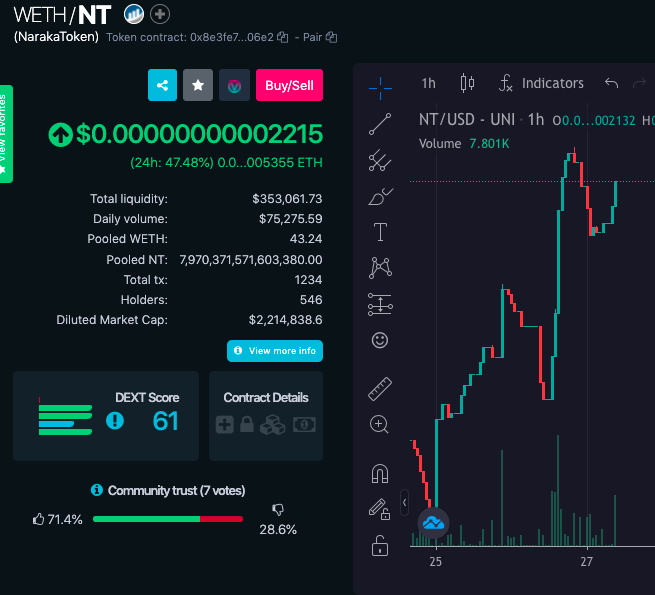Click the Volume 7.801K indicator label

click(464, 144)
